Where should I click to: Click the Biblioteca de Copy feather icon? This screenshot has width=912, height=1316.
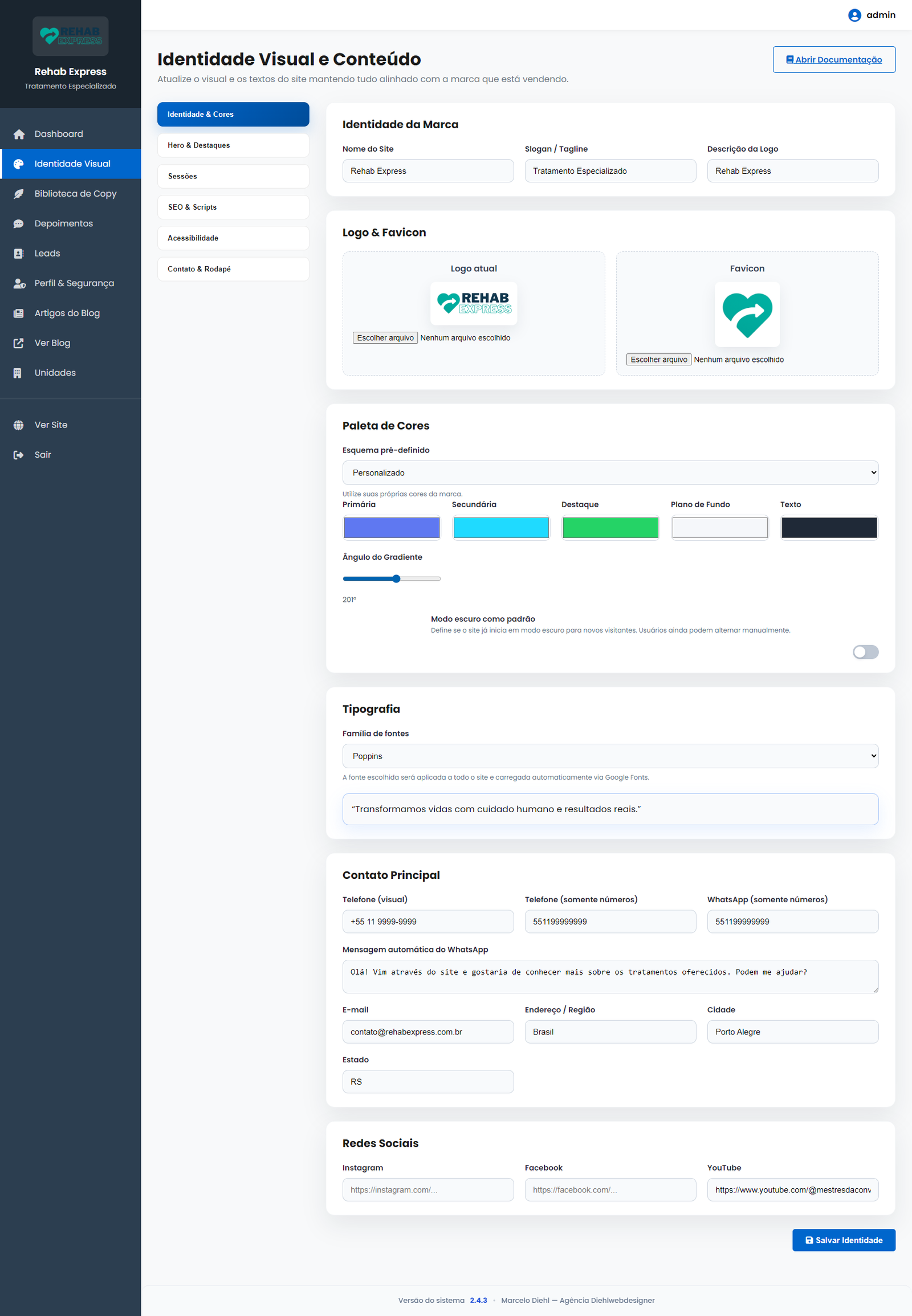[x=19, y=194]
